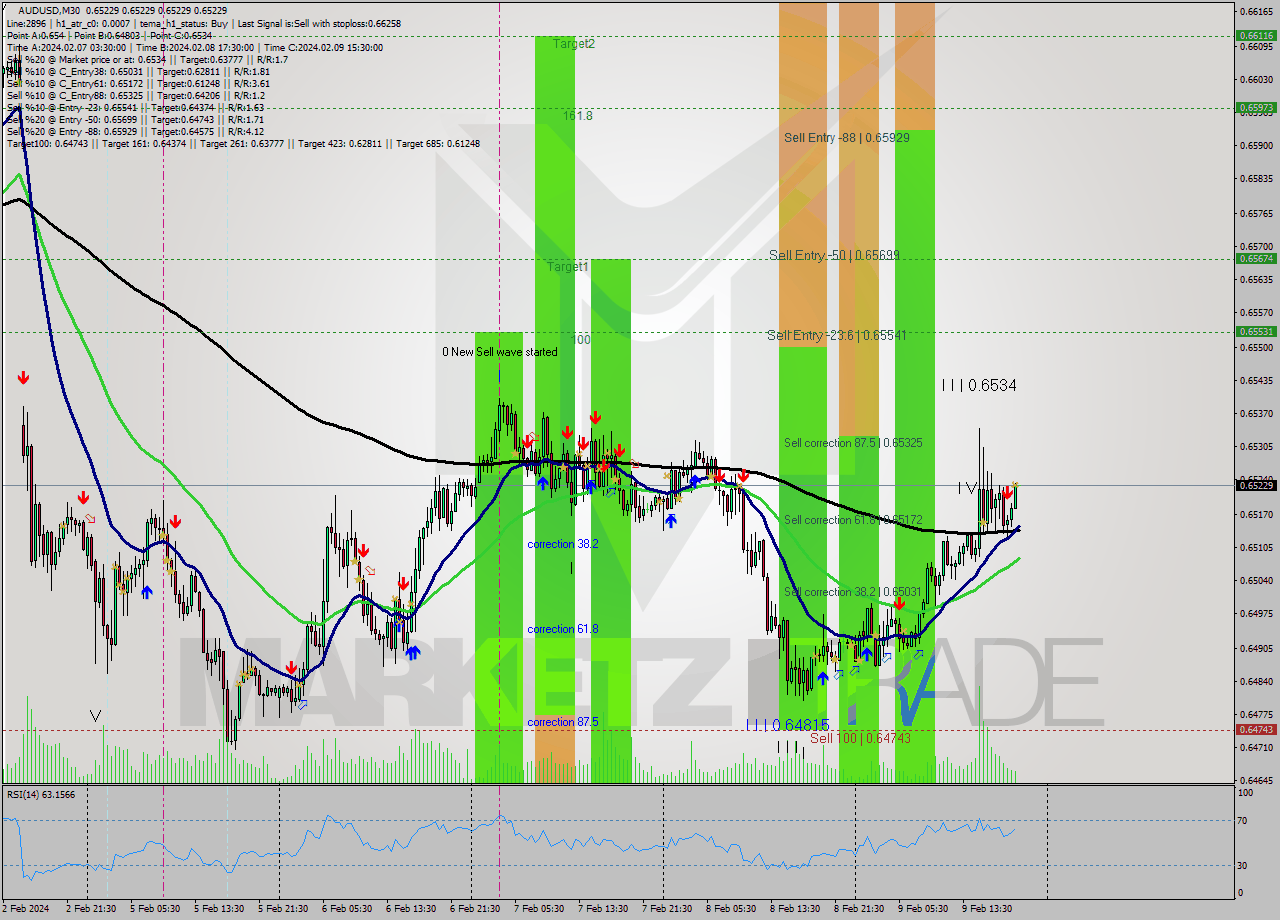
Task: Click the red 'Sell 100 | 0.64743' label
Action: (860, 738)
